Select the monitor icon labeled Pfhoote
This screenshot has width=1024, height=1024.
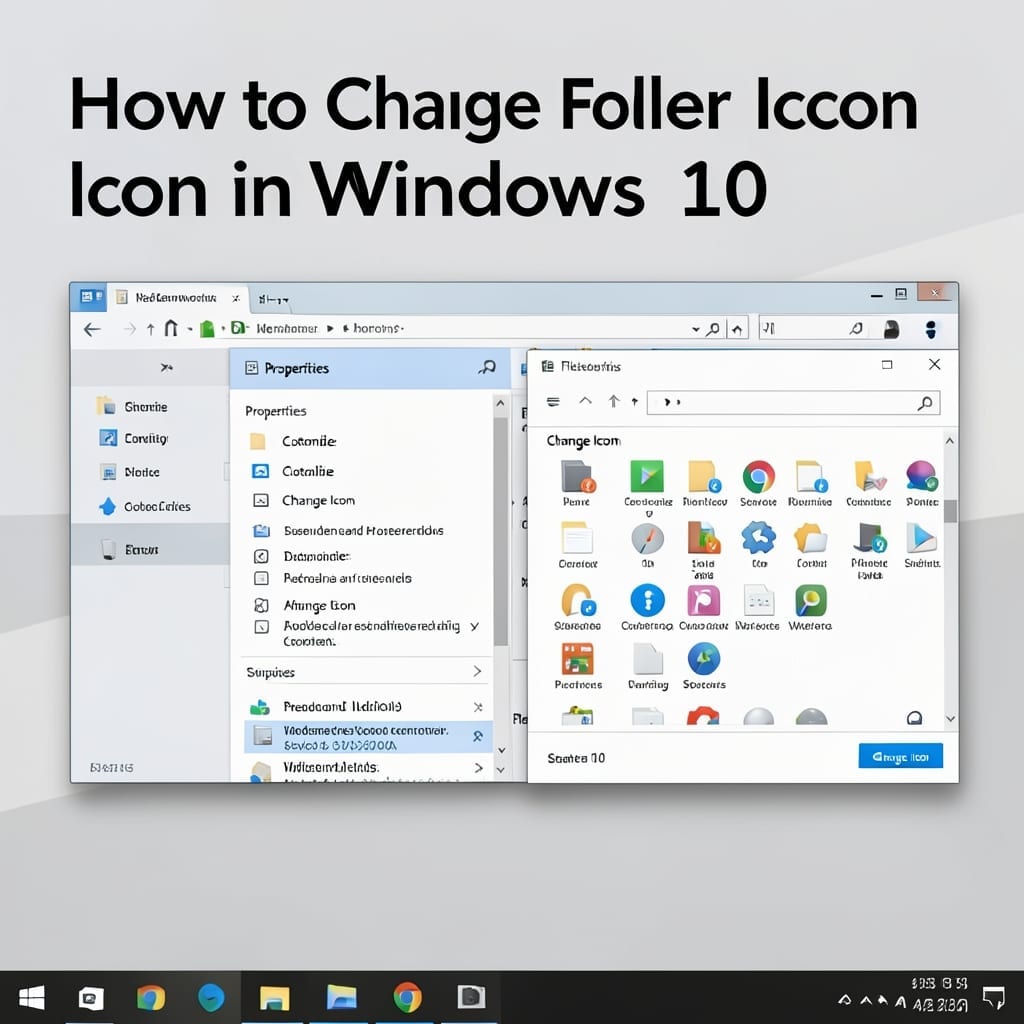pyautogui.click(x=870, y=538)
